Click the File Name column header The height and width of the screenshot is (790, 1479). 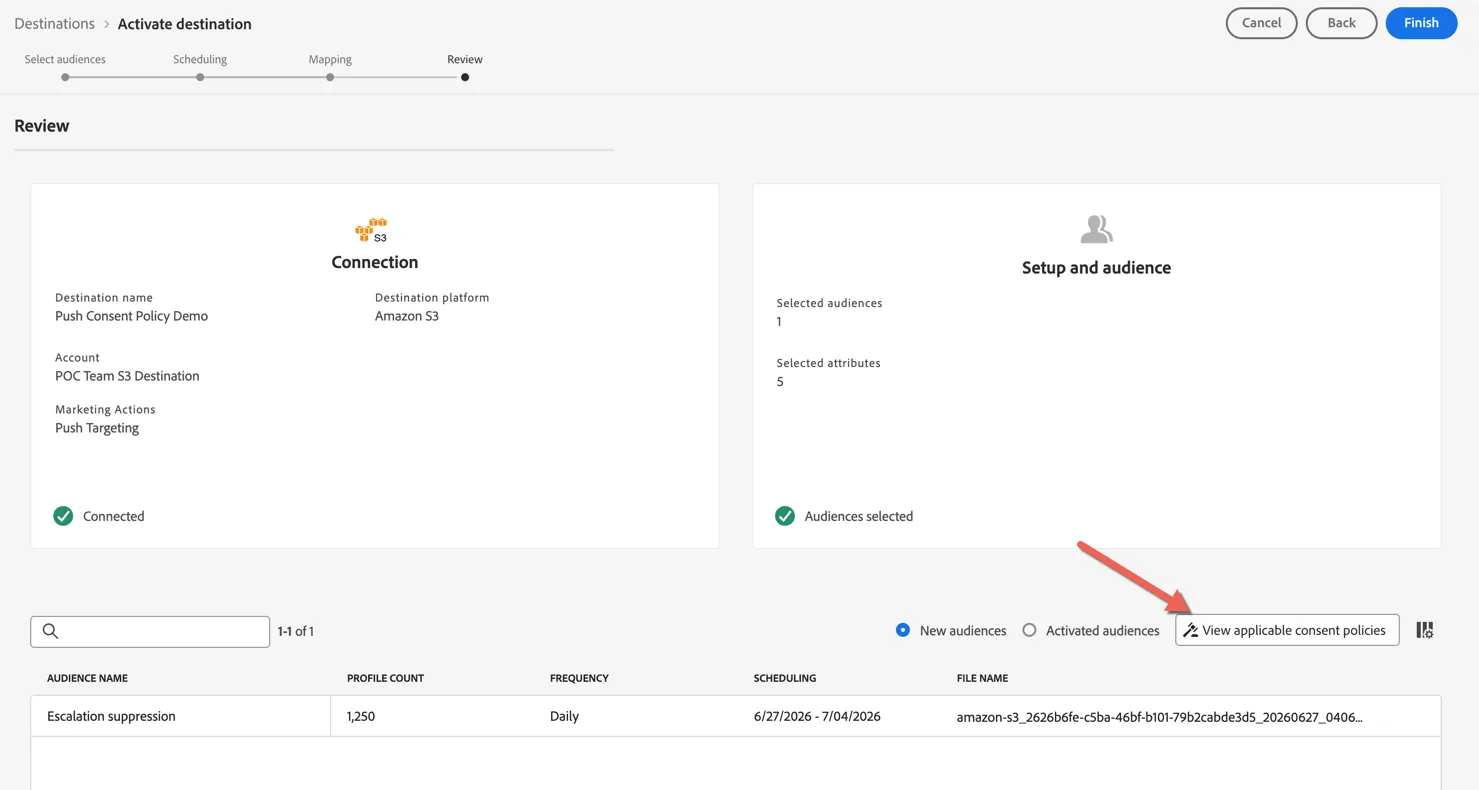click(x=982, y=678)
